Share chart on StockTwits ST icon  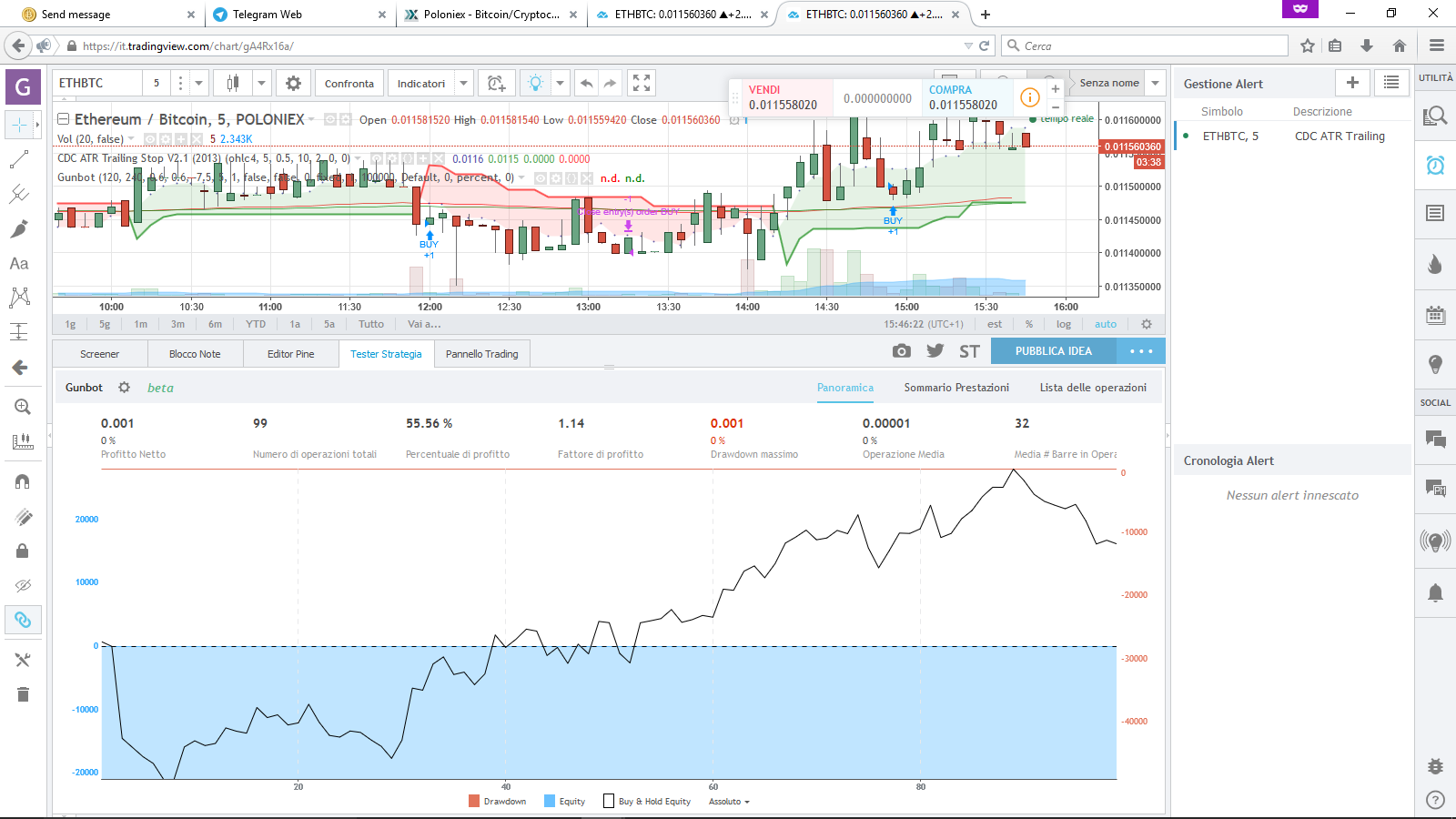pos(969,351)
